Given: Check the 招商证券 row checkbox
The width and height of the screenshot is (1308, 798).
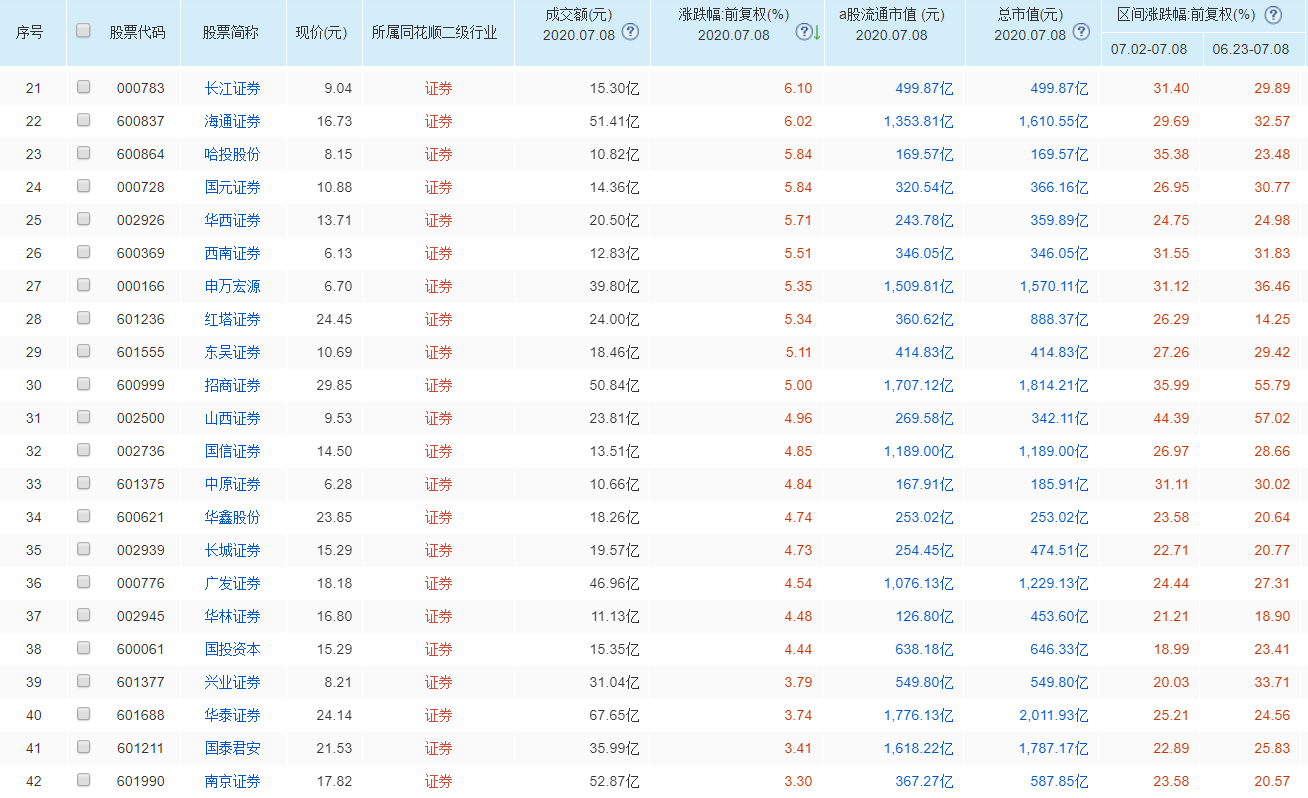Looking at the screenshot, I should click(83, 384).
